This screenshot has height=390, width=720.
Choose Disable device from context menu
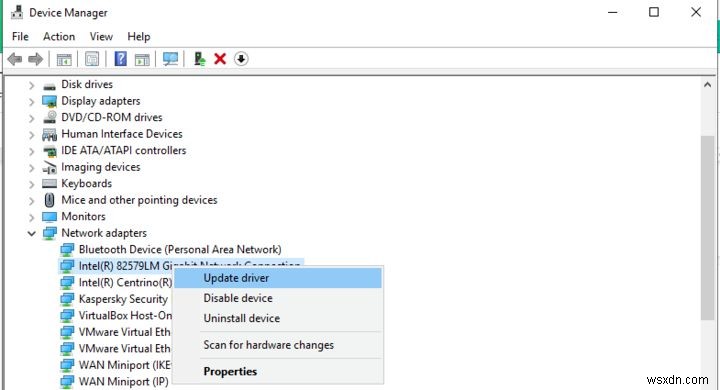[277, 298]
